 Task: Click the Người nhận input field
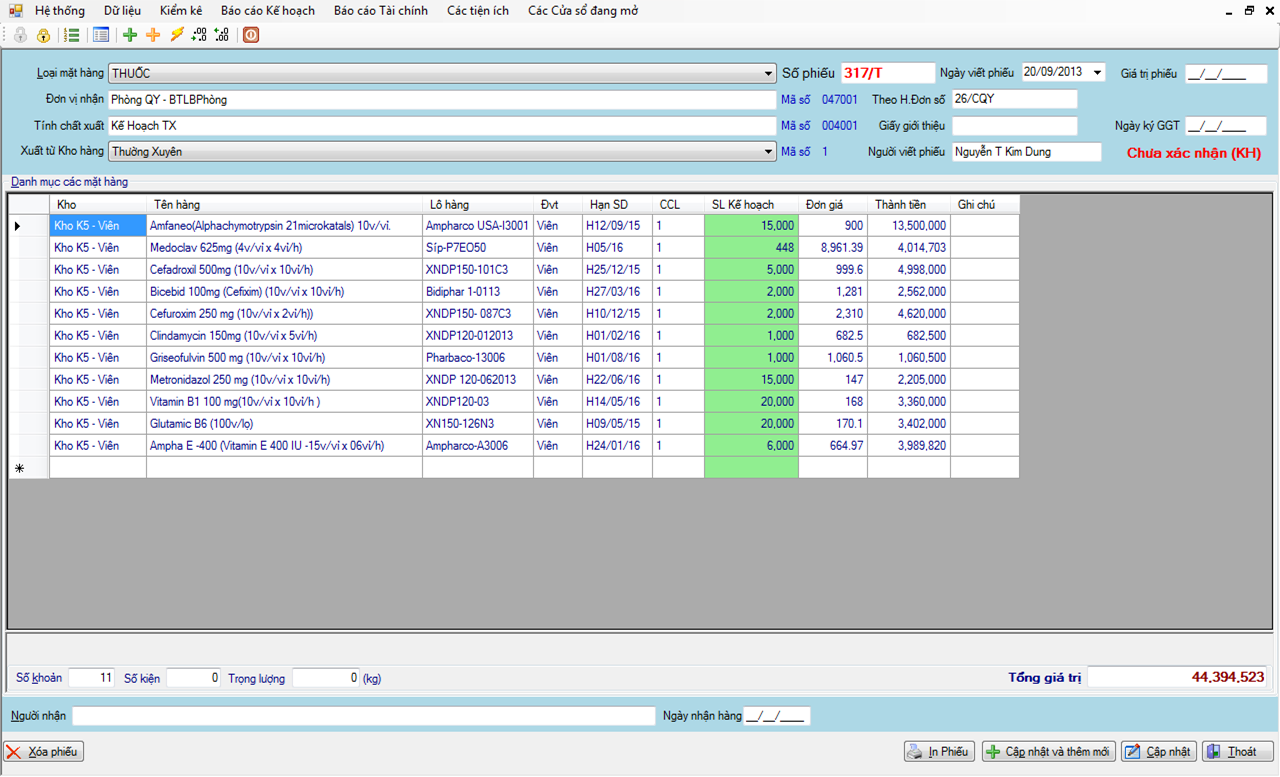(363, 716)
